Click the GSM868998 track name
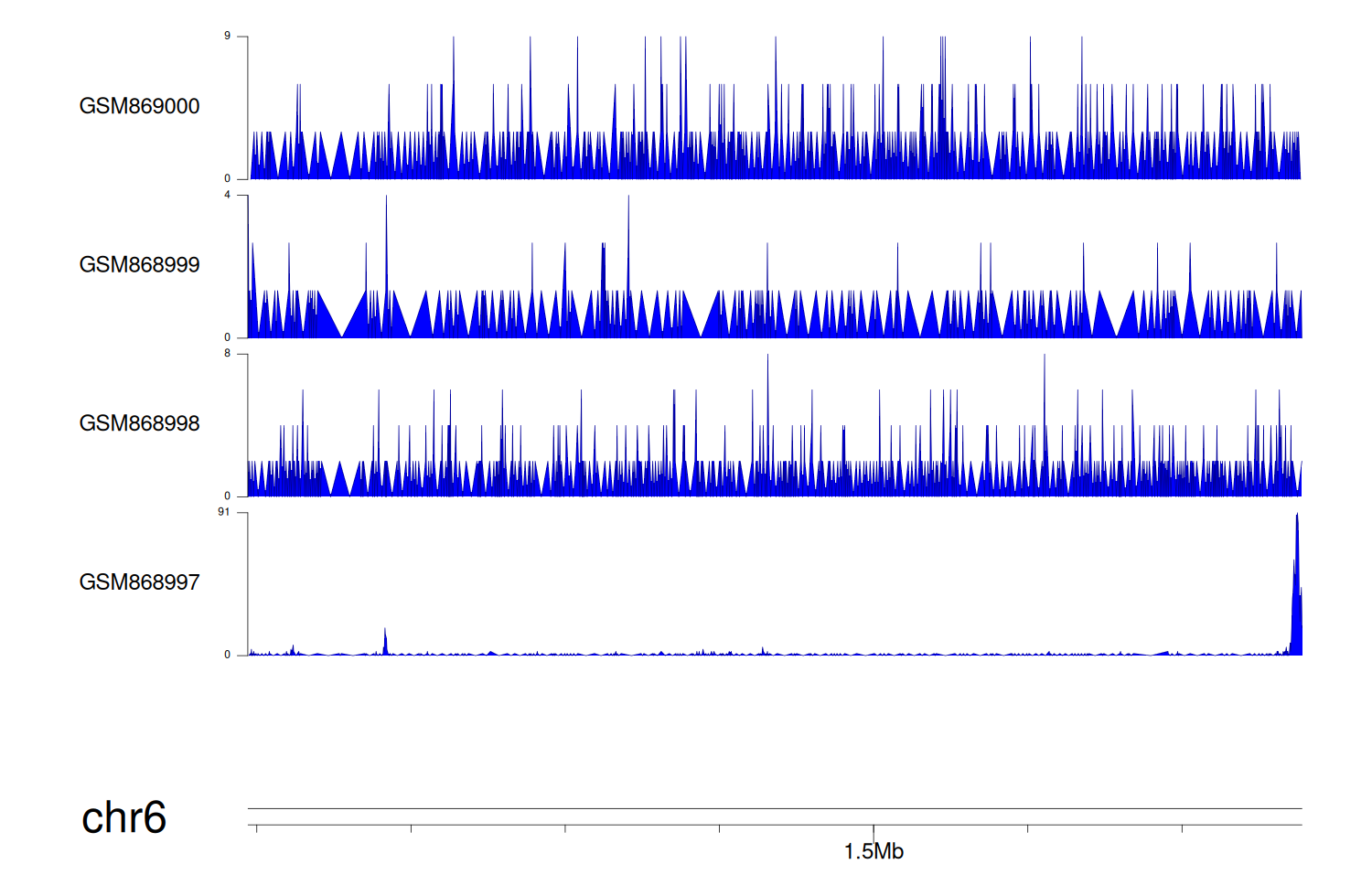 click(x=139, y=423)
